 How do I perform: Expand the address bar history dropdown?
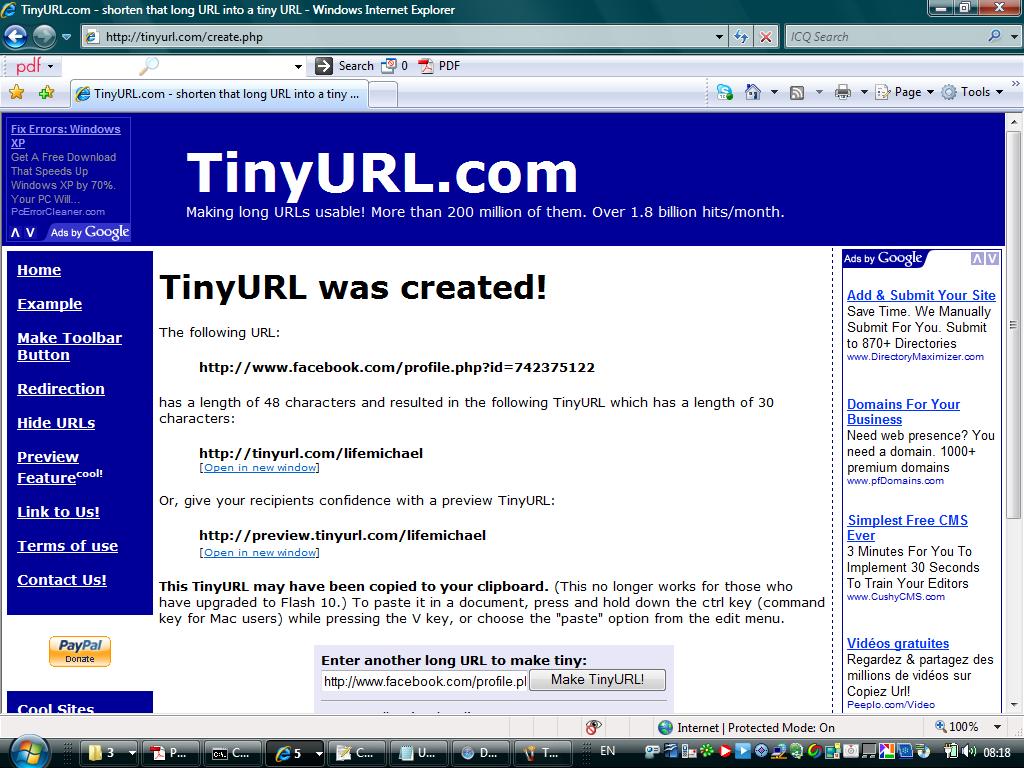[719, 37]
